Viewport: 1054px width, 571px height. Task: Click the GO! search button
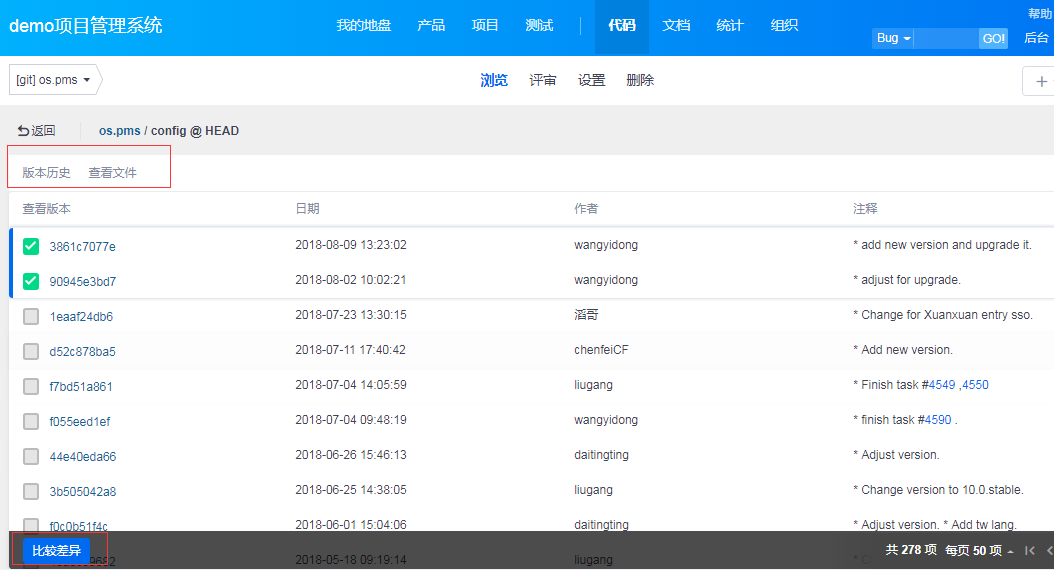[994, 38]
